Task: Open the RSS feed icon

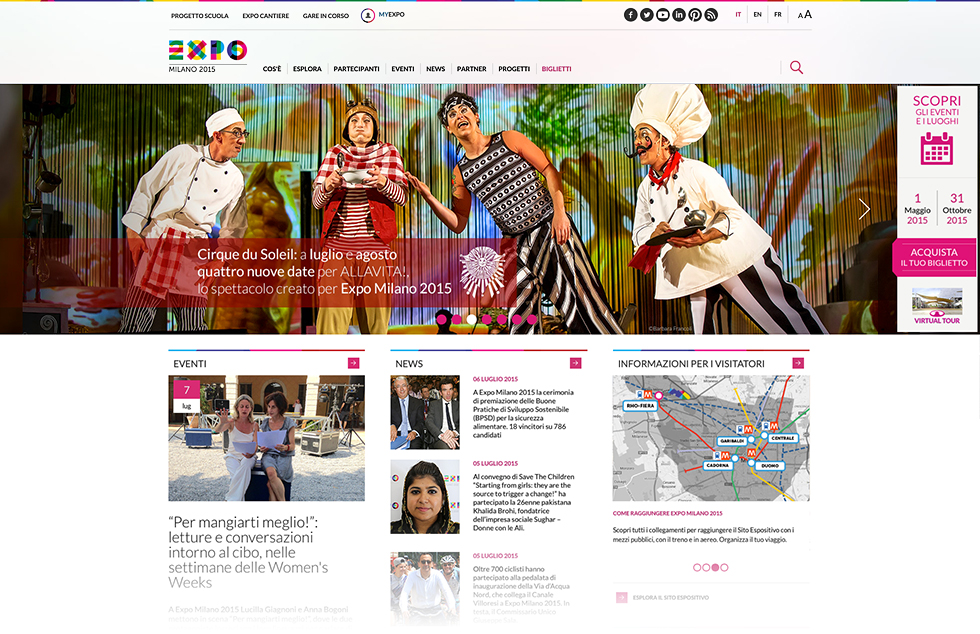Action: [711, 15]
